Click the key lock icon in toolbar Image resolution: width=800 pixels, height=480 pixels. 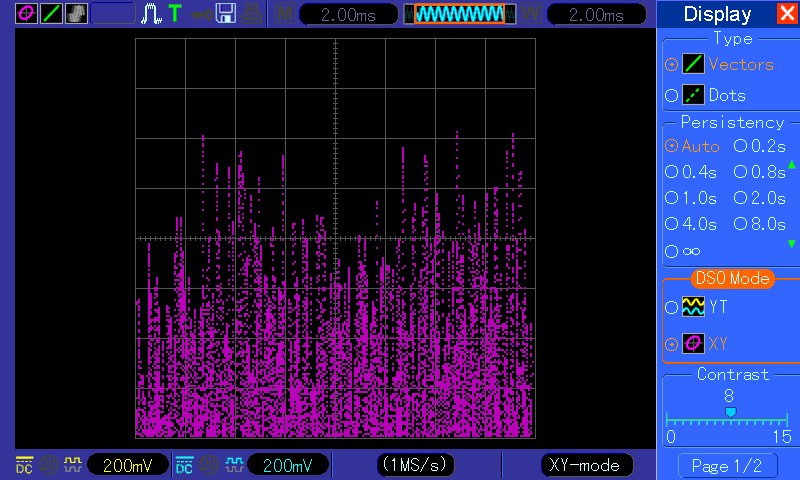point(201,14)
